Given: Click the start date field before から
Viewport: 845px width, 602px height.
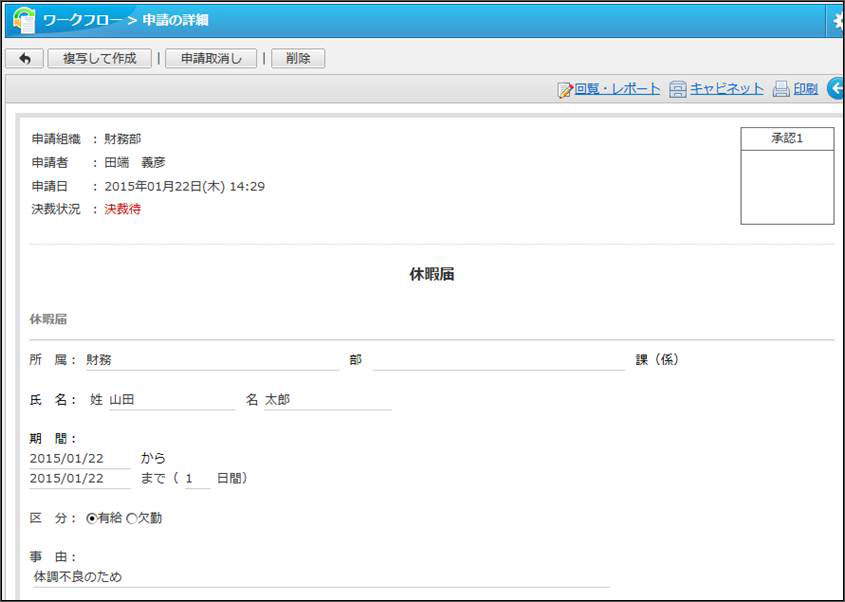Looking at the screenshot, I should (x=80, y=458).
